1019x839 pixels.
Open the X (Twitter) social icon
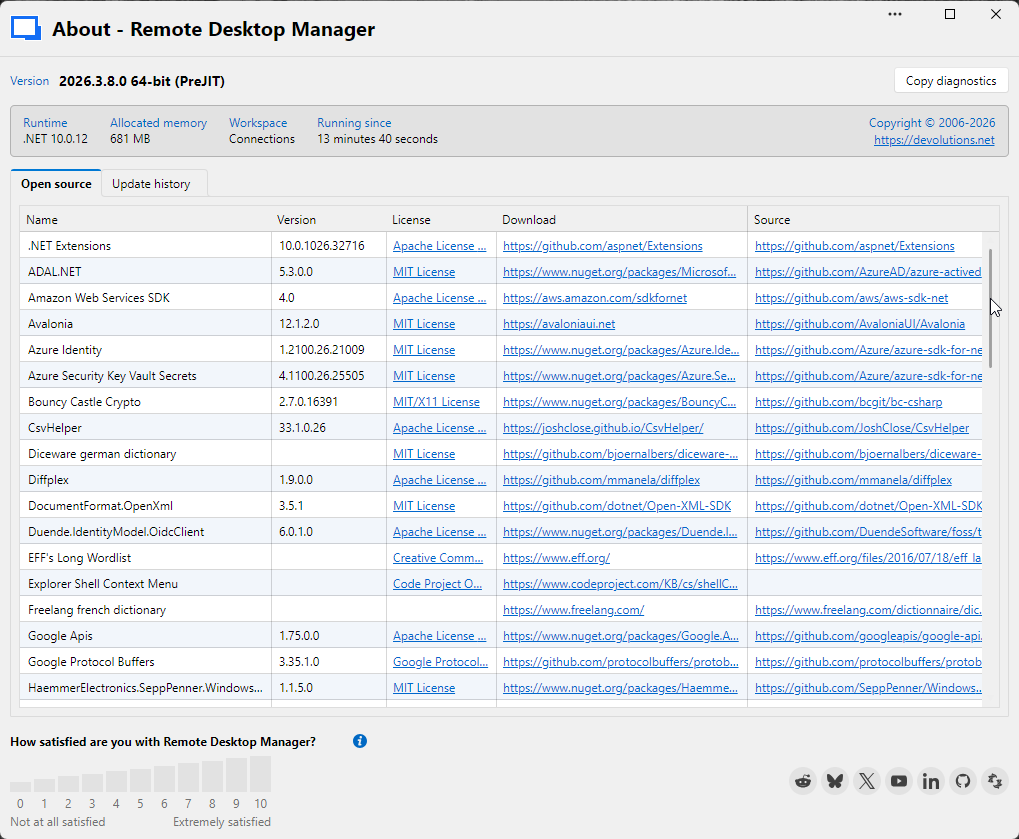click(x=867, y=781)
